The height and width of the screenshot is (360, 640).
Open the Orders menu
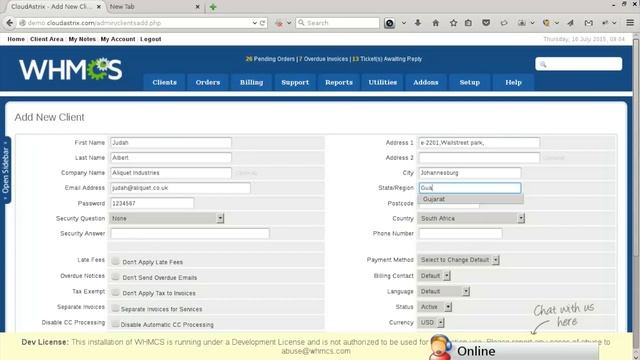(208, 82)
